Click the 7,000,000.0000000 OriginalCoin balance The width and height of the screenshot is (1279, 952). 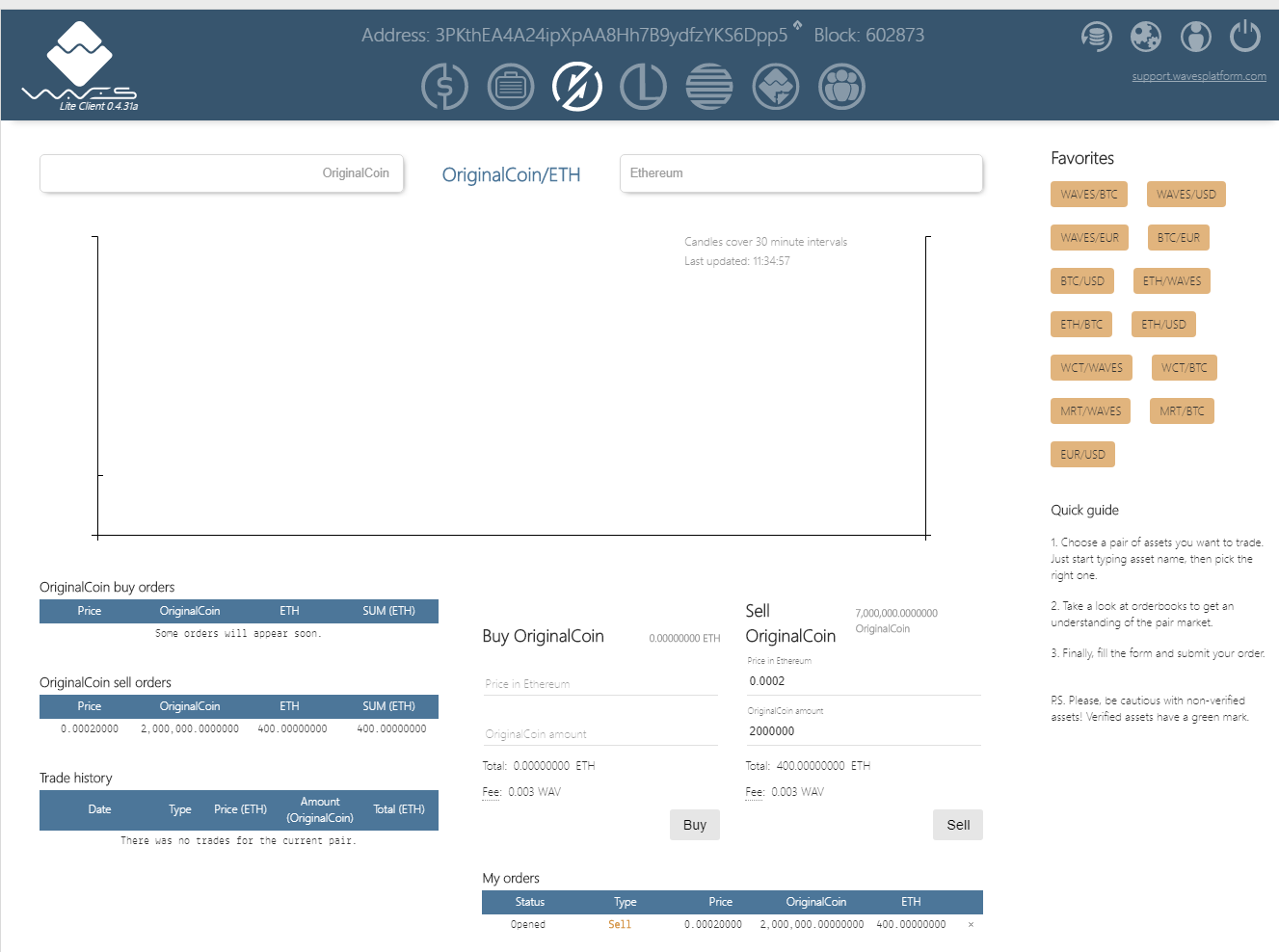tap(896, 621)
